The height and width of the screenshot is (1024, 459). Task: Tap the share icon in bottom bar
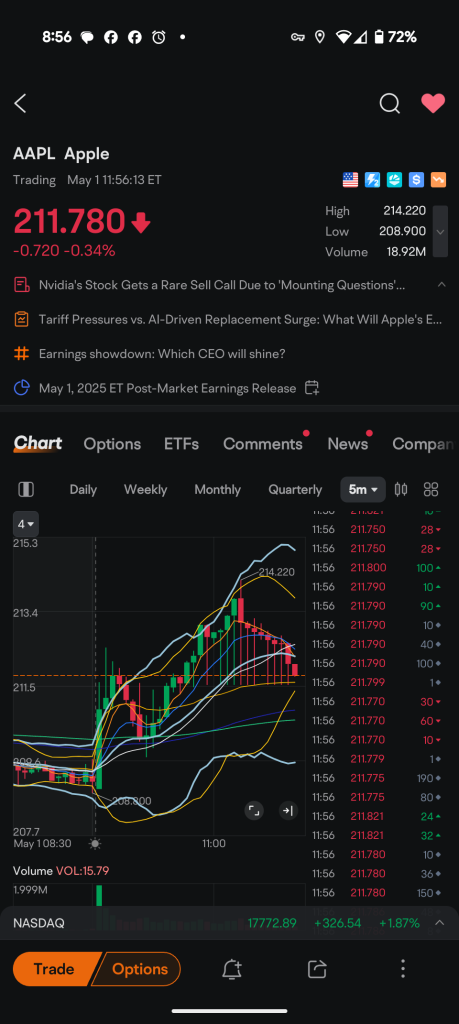click(x=317, y=968)
